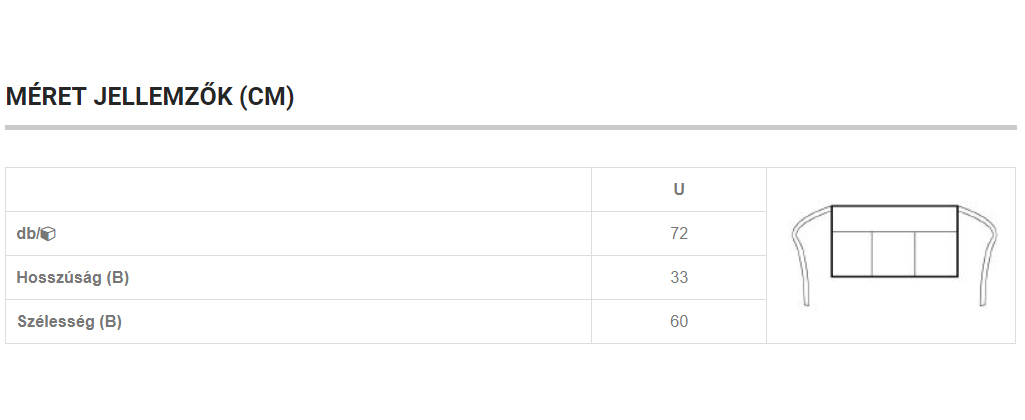Click the apron size diagram image

895,255
